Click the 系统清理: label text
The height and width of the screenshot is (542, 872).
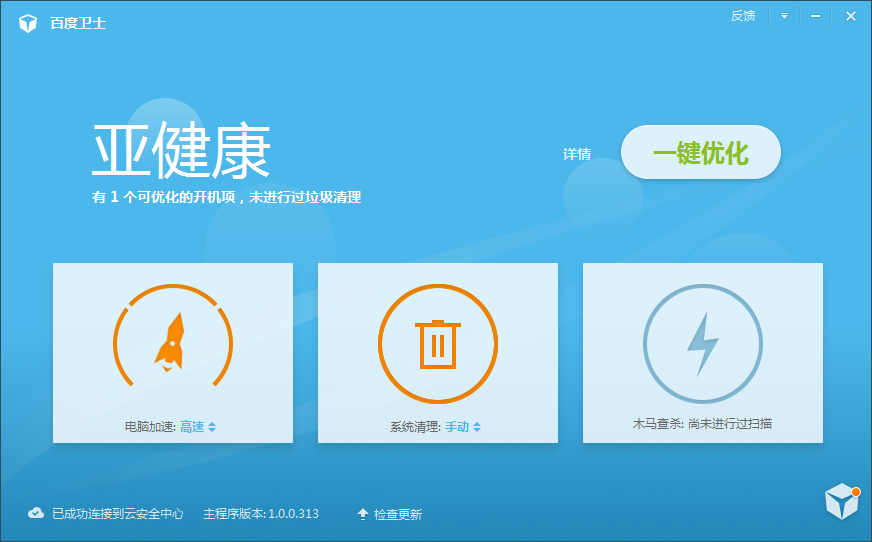point(415,427)
